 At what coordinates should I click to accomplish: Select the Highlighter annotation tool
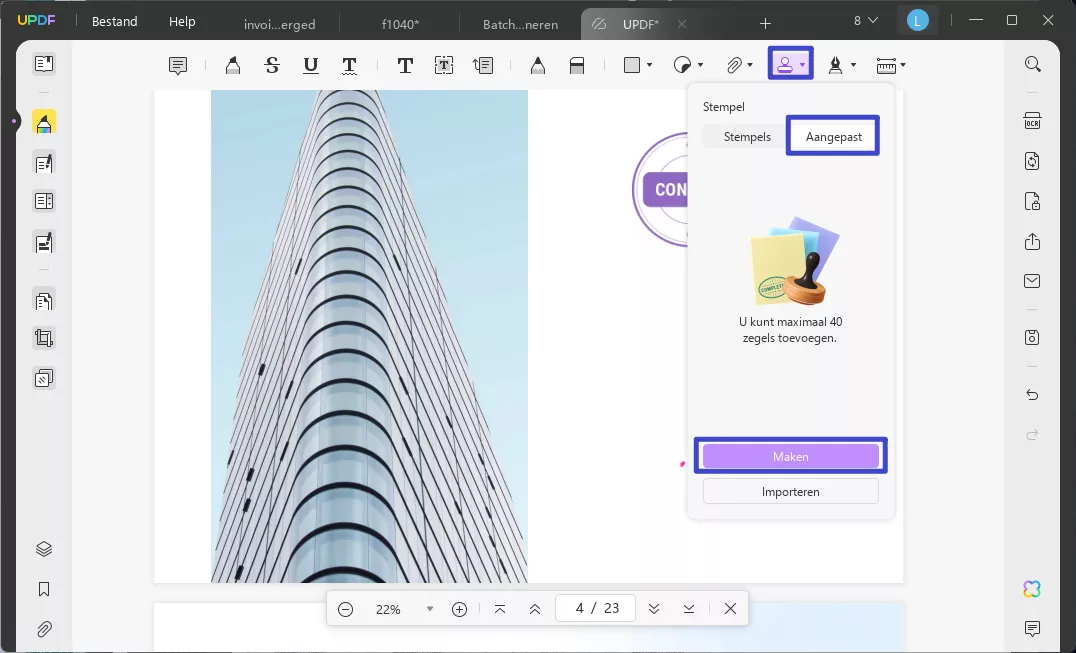232,65
